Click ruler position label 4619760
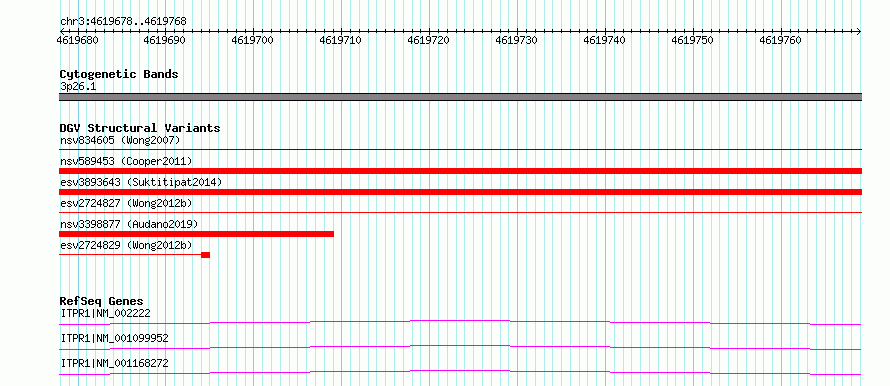The image size is (890, 386). pyautogui.click(x=780, y=40)
